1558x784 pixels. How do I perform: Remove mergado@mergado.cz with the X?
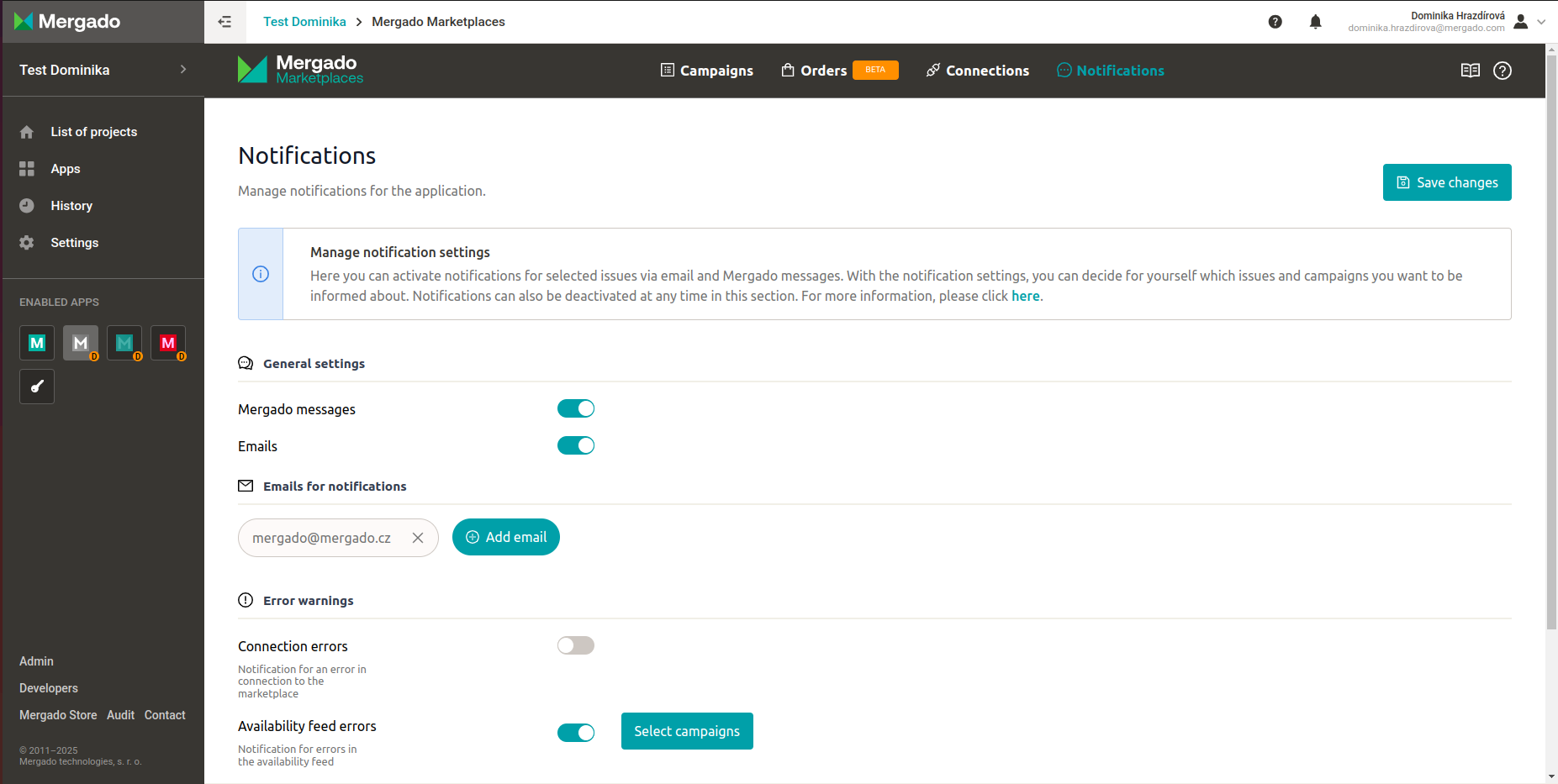(418, 538)
